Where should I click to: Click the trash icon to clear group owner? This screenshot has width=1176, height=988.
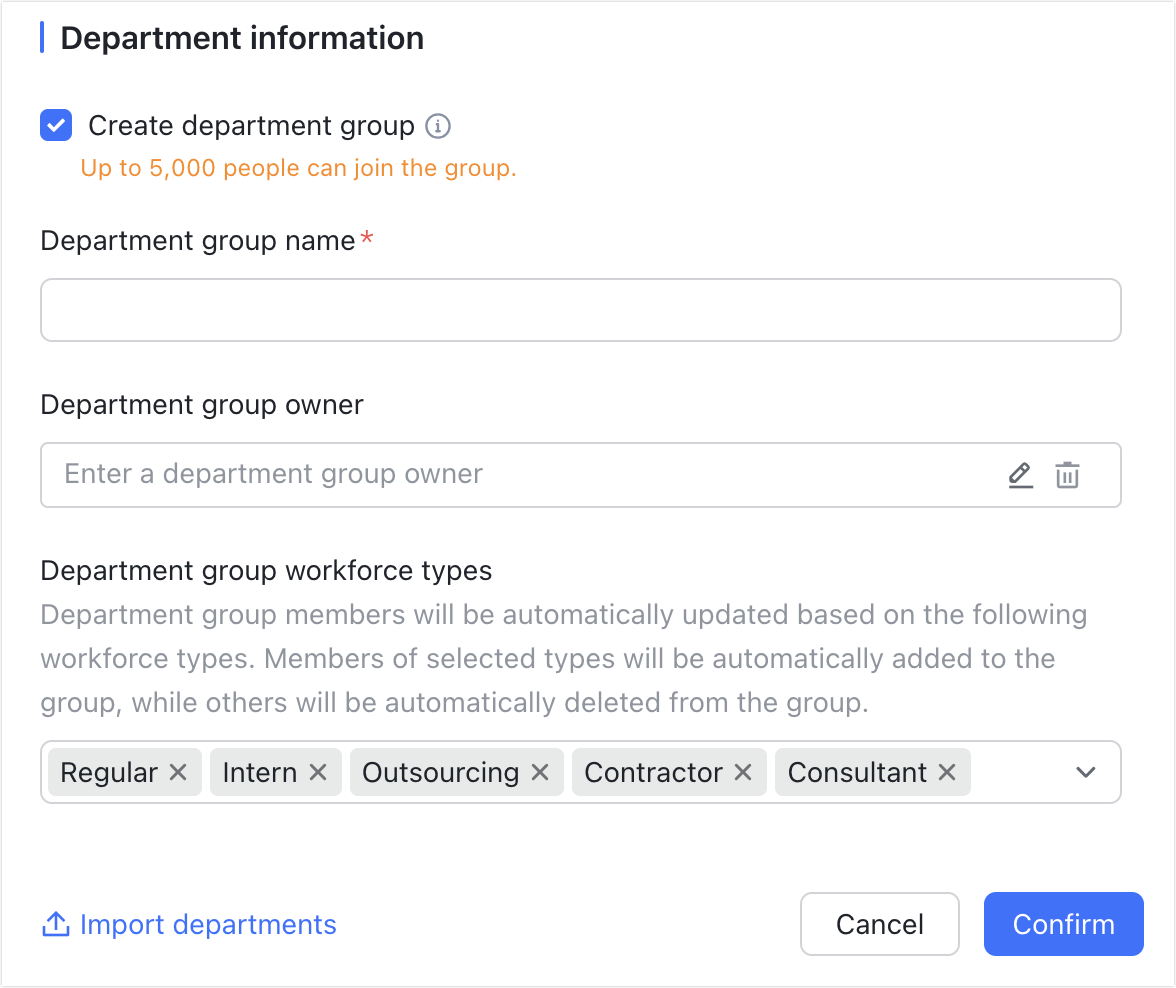[1067, 475]
